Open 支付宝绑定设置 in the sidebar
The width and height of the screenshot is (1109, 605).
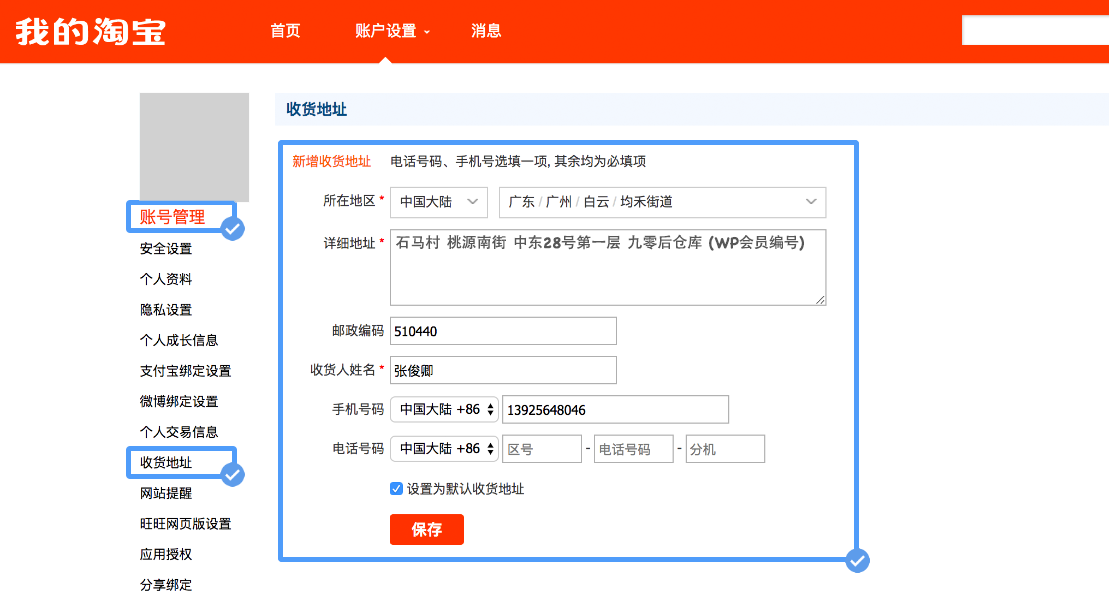tap(185, 371)
